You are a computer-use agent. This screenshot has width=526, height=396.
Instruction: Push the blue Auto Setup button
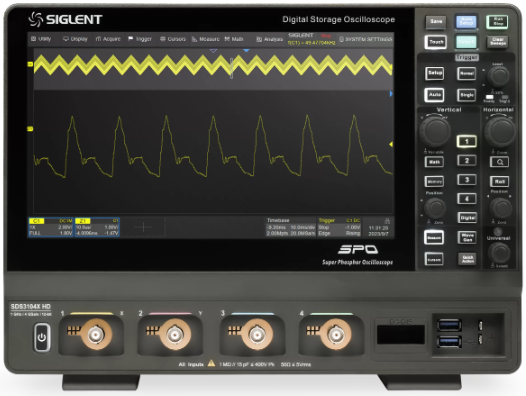coord(466,22)
